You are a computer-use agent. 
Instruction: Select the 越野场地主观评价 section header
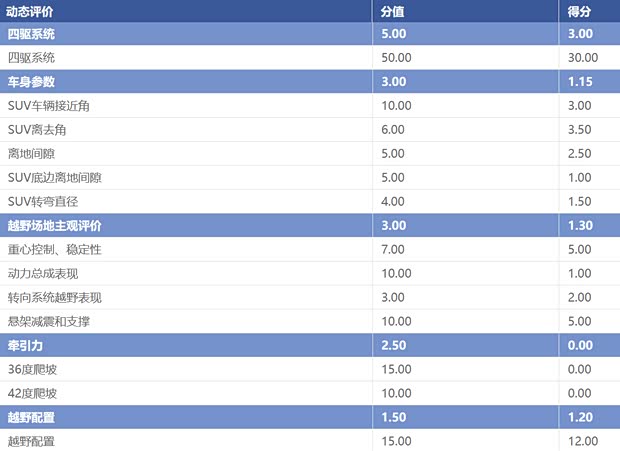[x=54, y=226]
